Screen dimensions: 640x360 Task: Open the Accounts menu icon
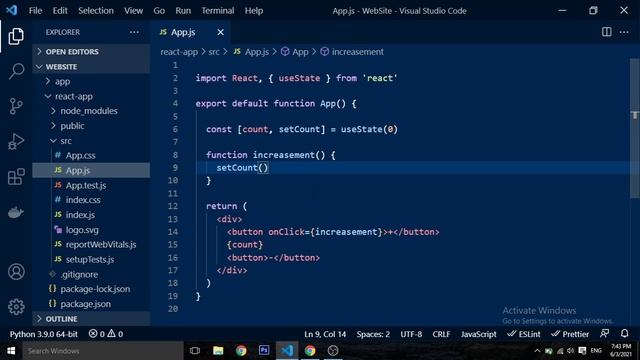click(16, 272)
